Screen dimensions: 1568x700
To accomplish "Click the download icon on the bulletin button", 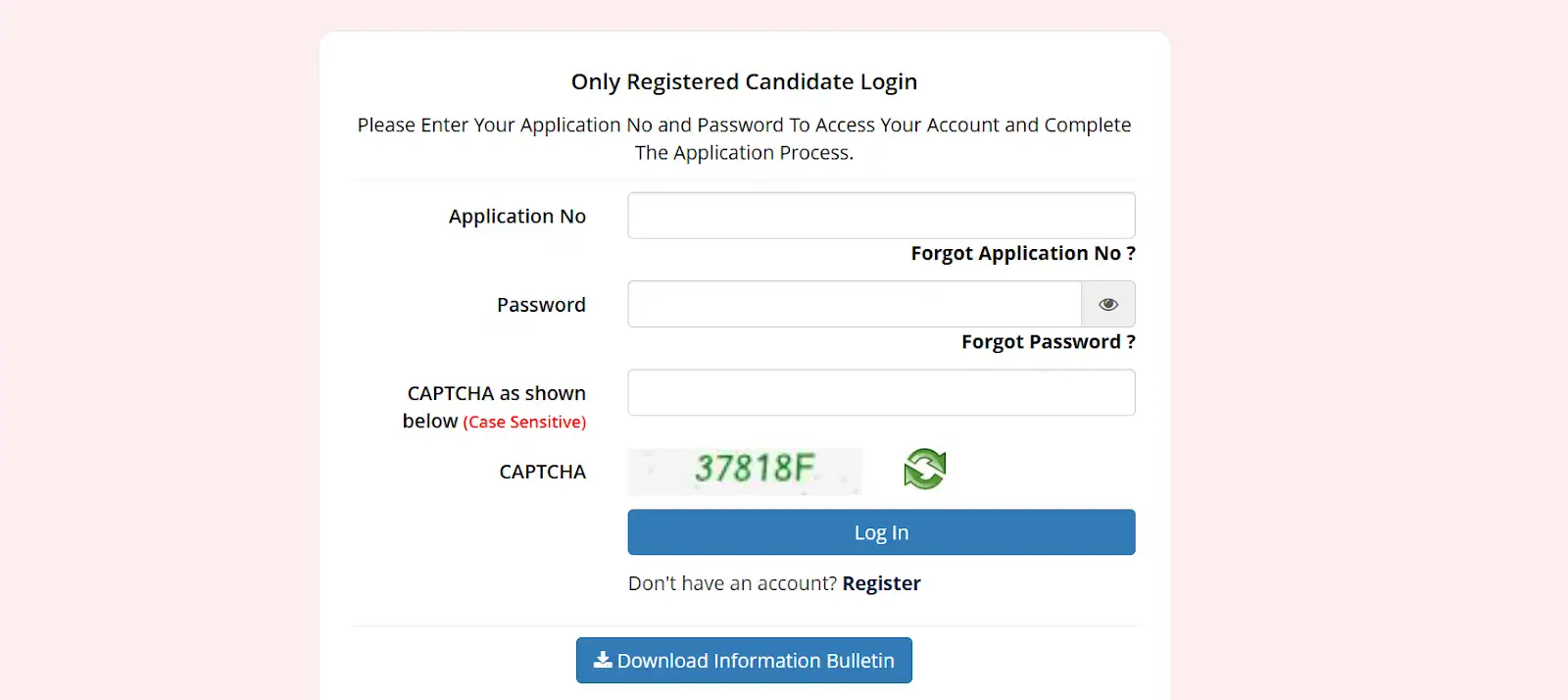I will (x=602, y=659).
